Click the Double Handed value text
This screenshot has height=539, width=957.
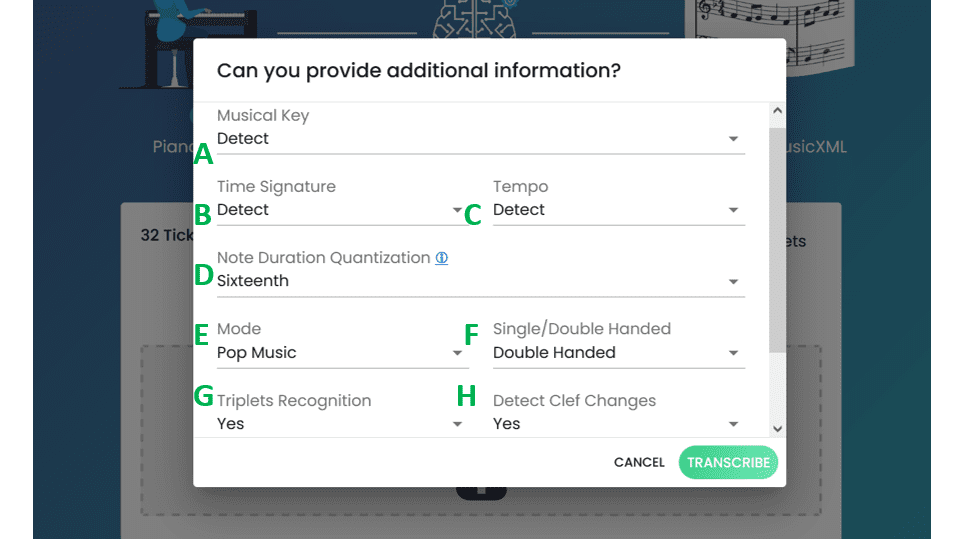(x=554, y=353)
